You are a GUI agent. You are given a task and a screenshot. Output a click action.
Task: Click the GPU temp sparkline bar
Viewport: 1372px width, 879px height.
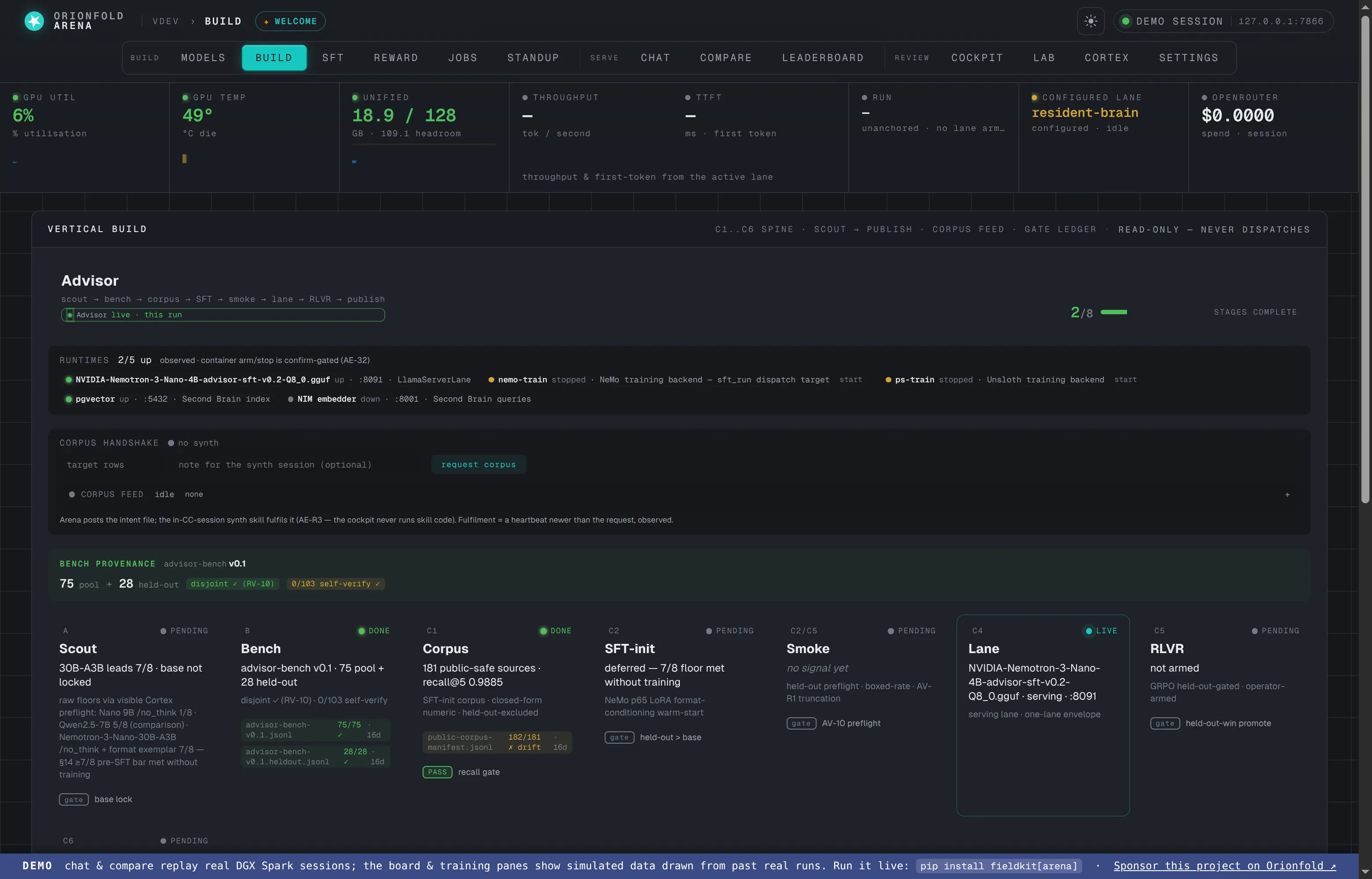pyautogui.click(x=184, y=159)
